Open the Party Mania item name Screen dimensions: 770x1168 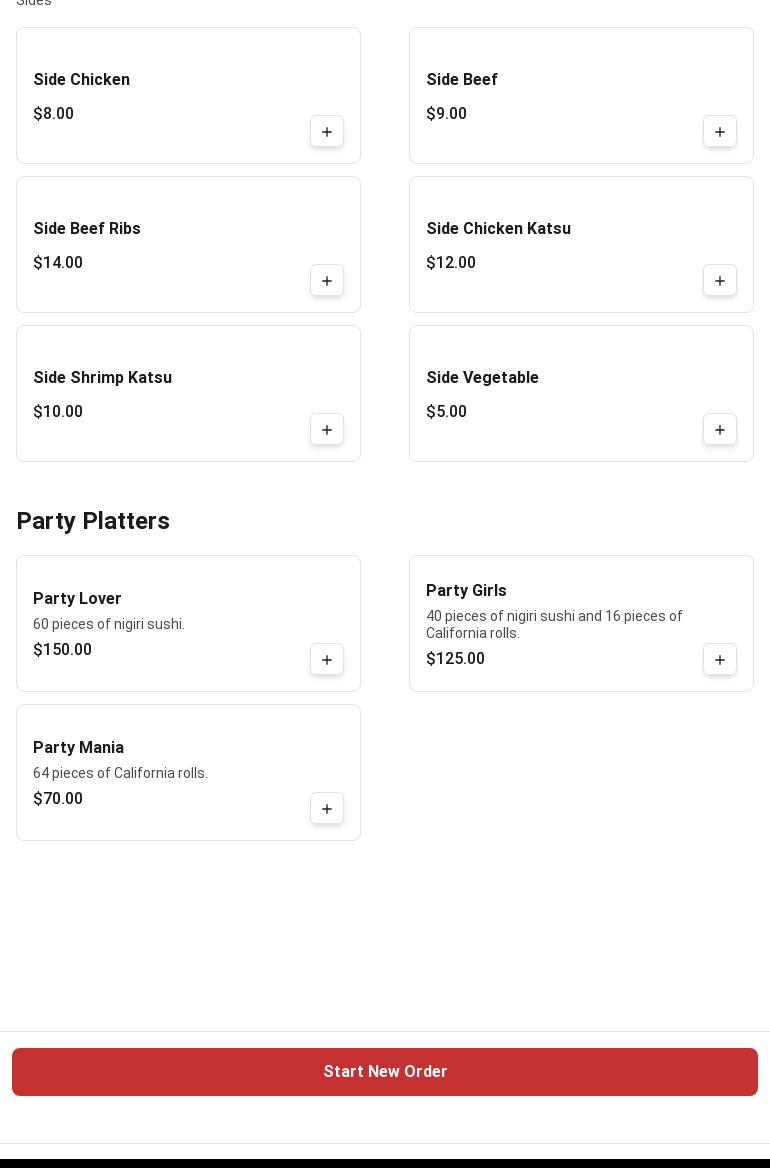pyautogui.click(x=78, y=748)
